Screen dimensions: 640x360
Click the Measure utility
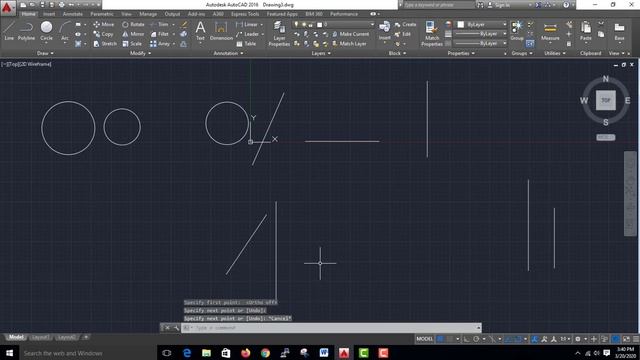pos(550,31)
